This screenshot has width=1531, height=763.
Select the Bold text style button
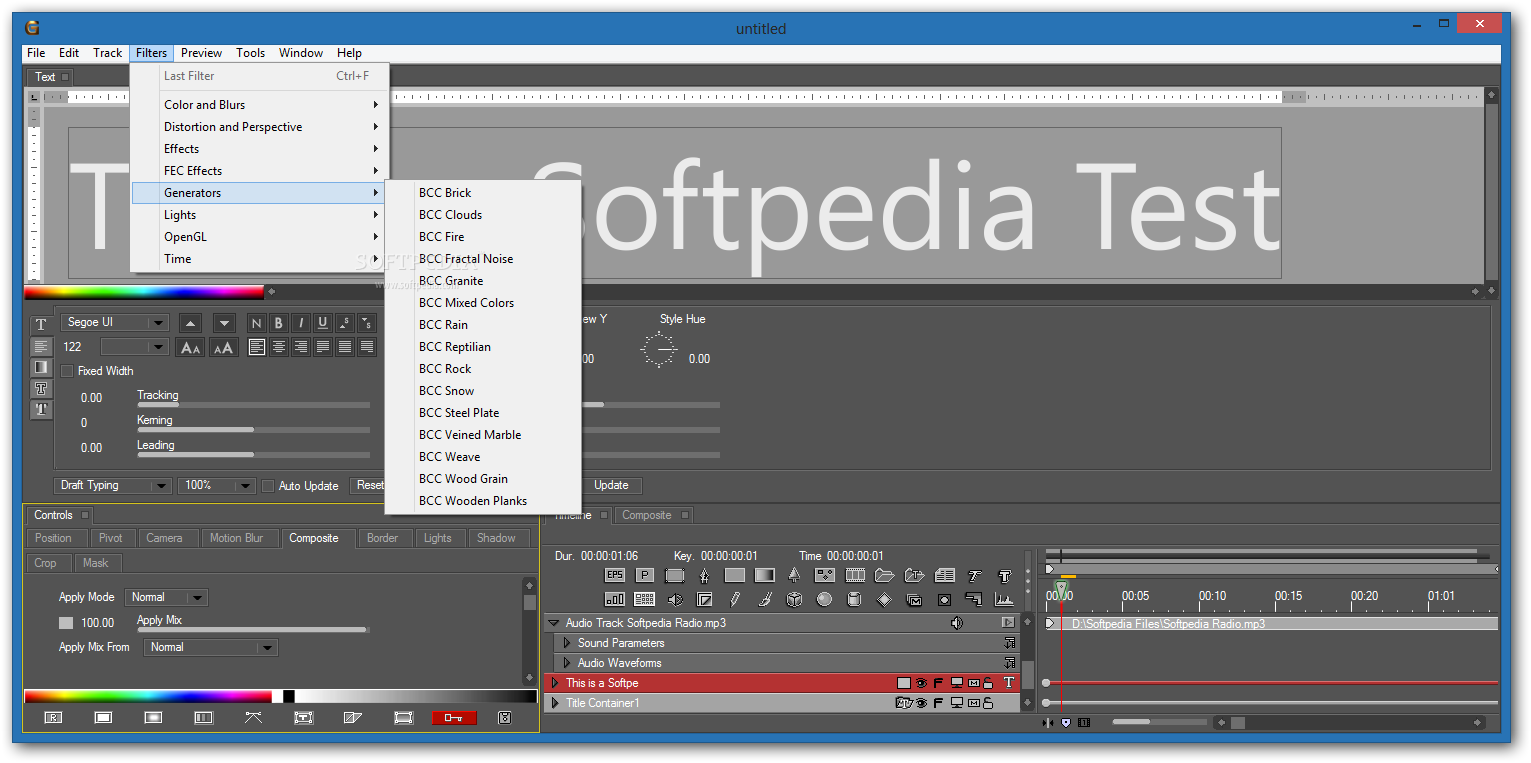278,322
